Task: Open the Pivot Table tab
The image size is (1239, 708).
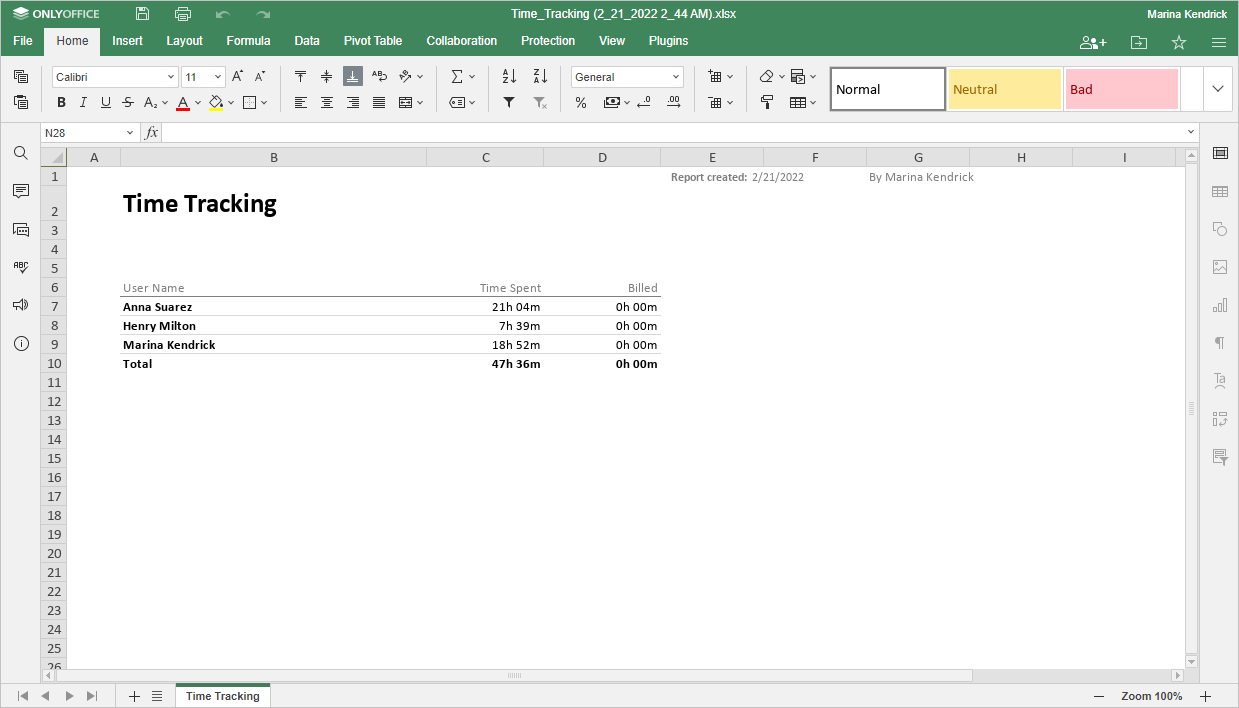Action: coord(373,41)
